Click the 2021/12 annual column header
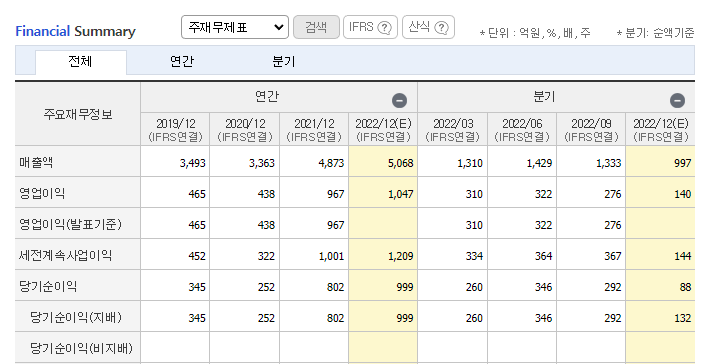Viewport: 705px width, 364px height. (314, 129)
